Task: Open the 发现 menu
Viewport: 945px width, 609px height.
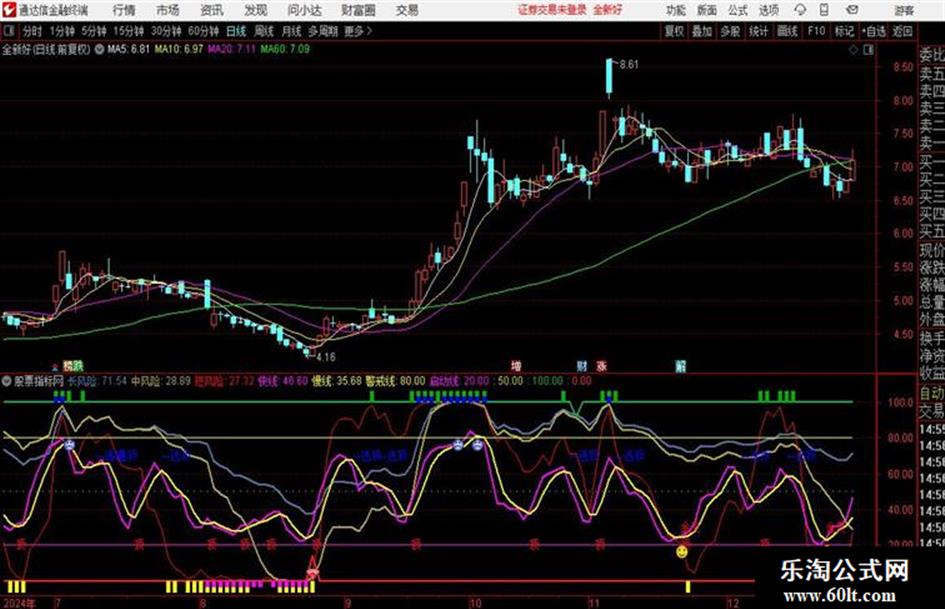Action: point(256,10)
